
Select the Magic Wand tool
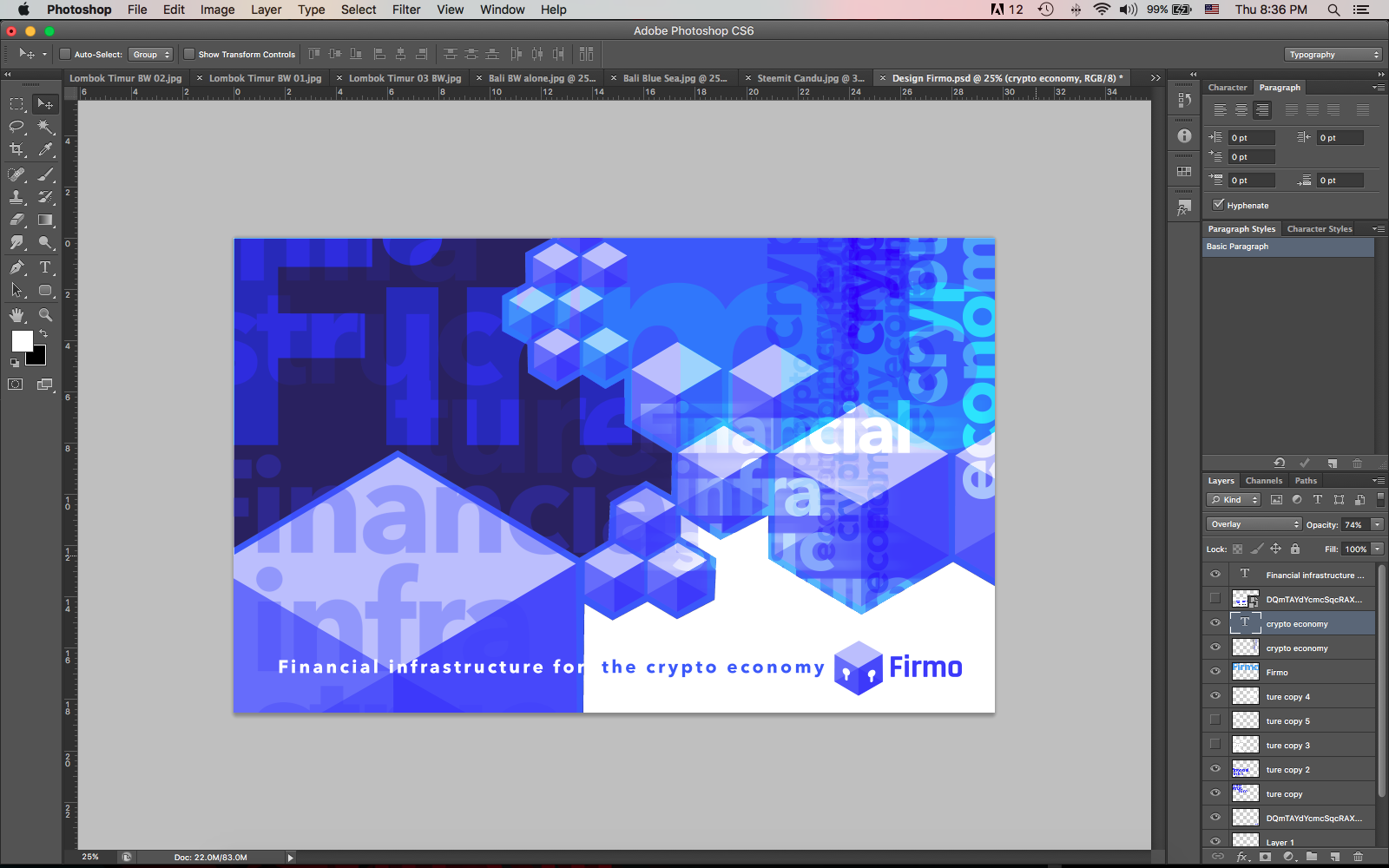pyautogui.click(x=45, y=127)
